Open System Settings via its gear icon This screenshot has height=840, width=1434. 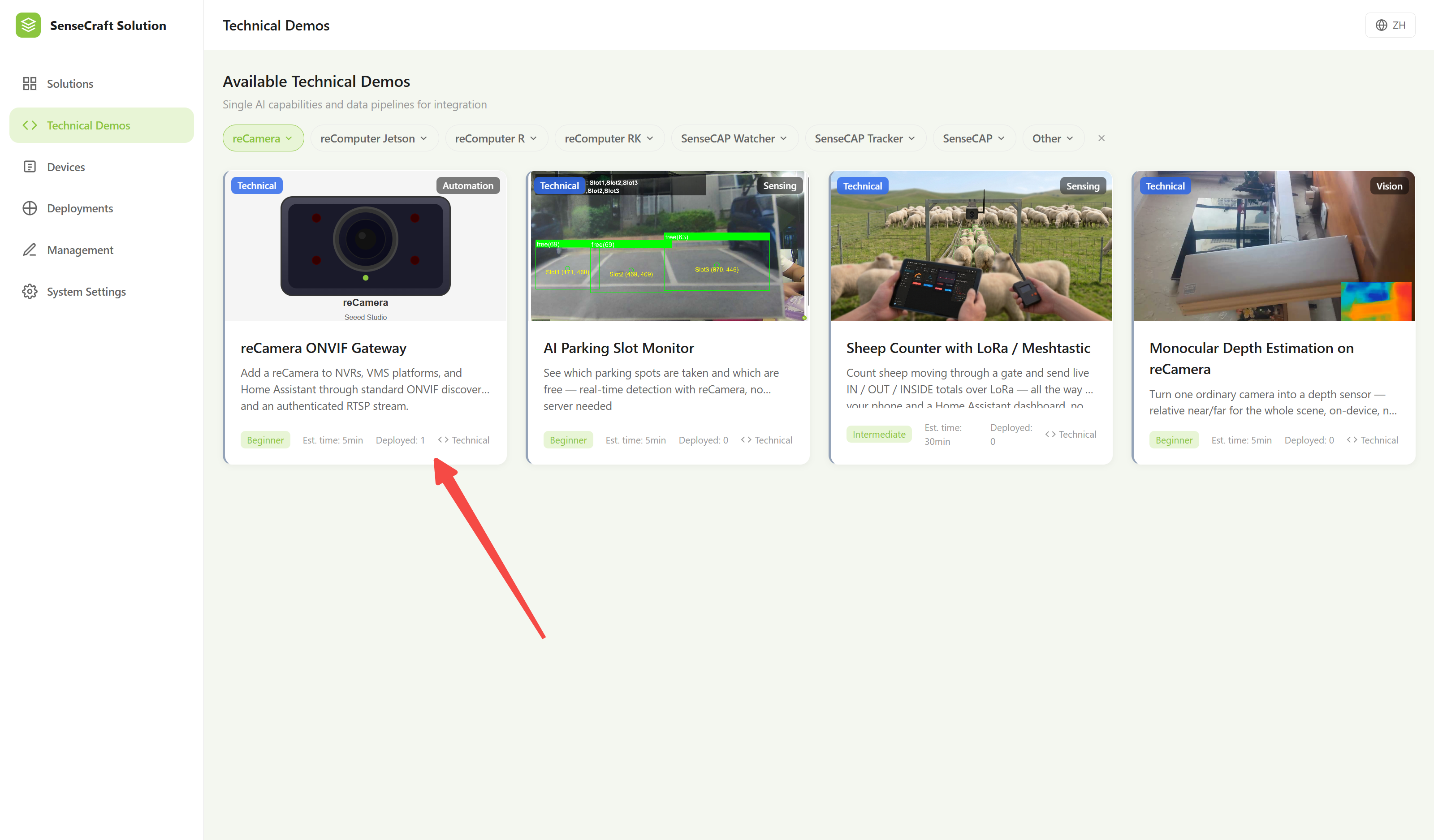30,291
